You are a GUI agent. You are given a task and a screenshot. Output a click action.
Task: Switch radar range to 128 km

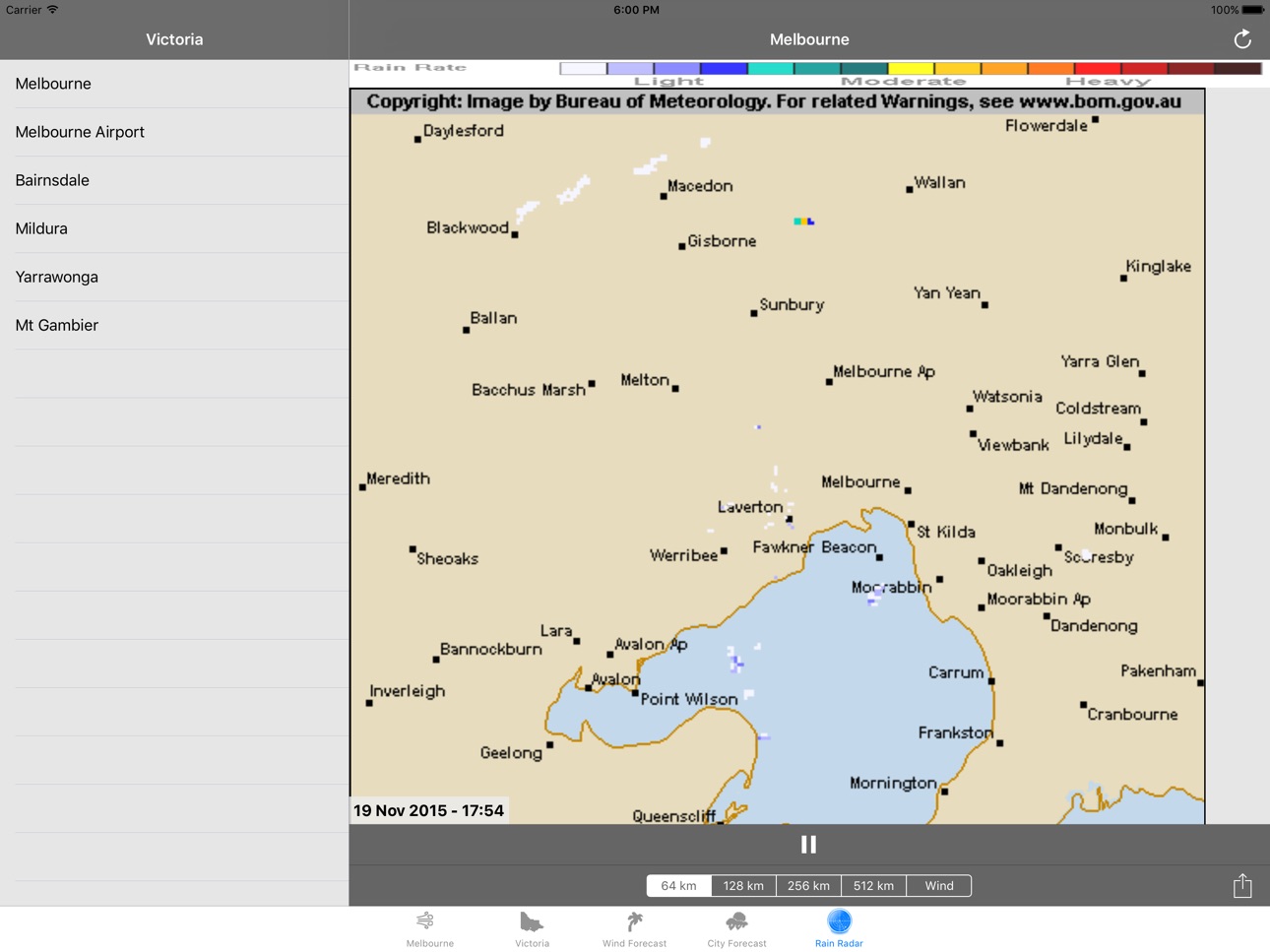point(743,886)
